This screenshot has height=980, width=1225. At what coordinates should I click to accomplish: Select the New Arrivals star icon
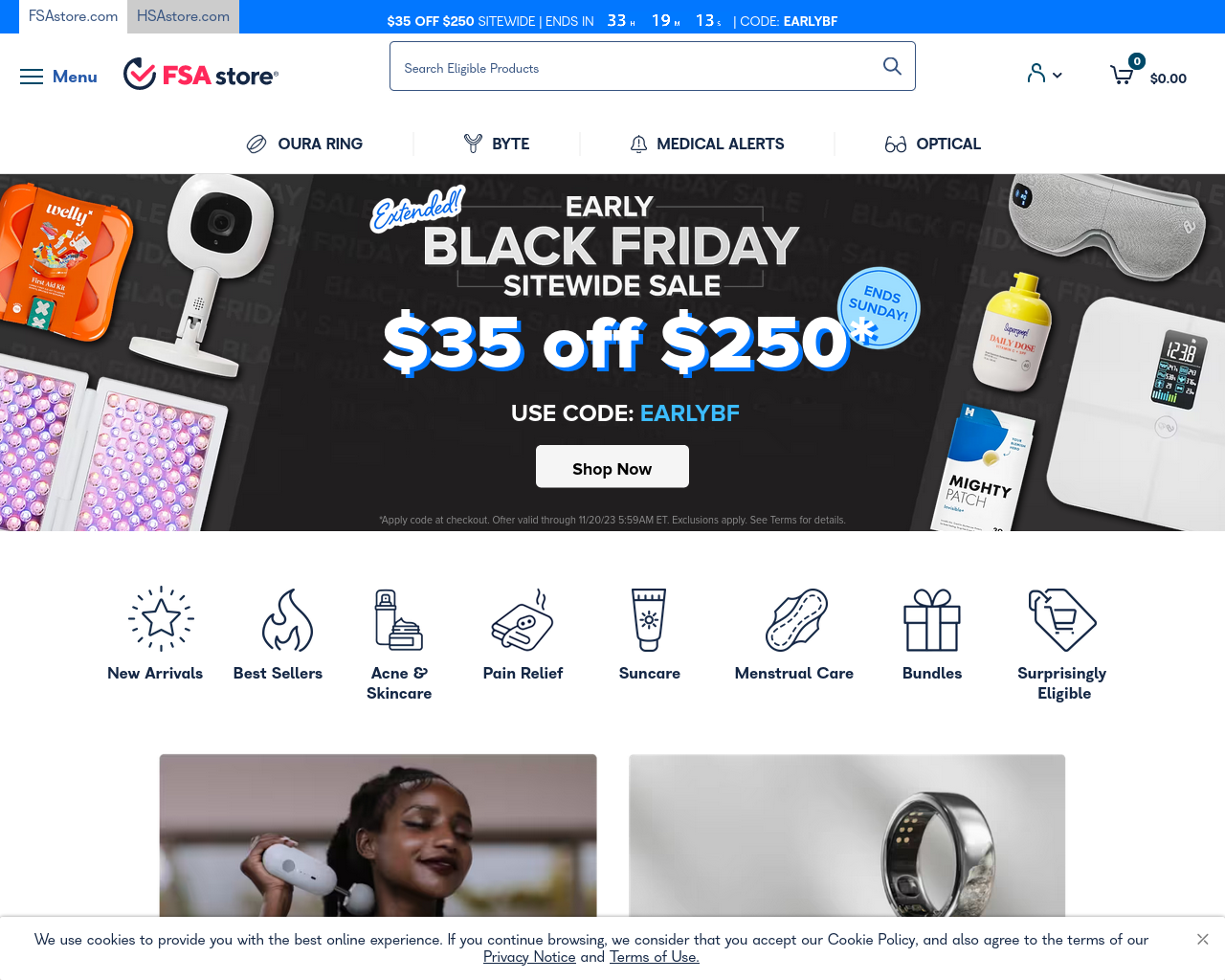pos(161,619)
